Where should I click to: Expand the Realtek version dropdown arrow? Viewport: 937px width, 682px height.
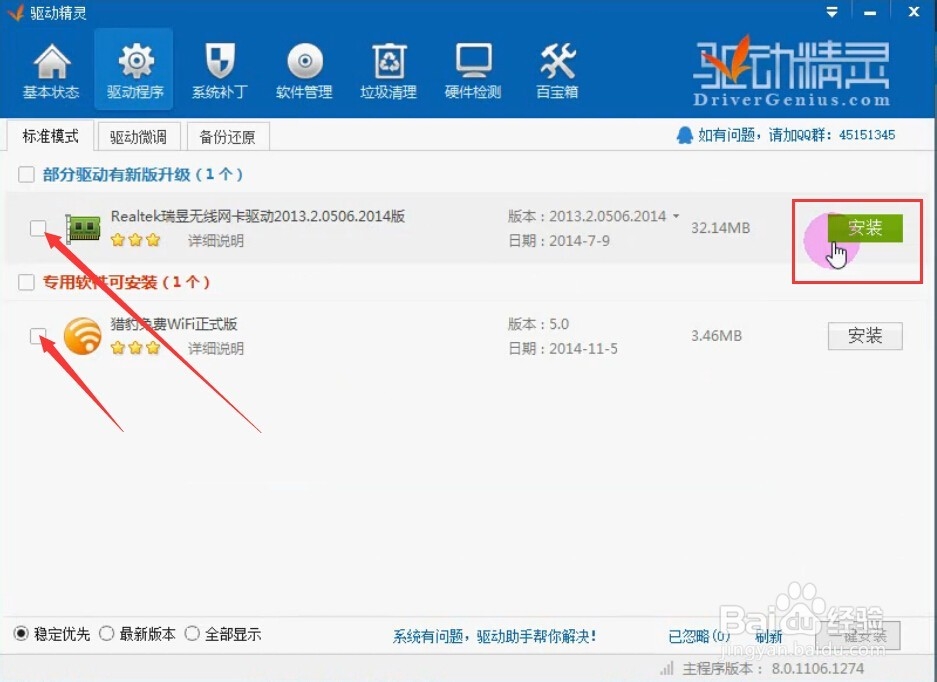(676, 216)
